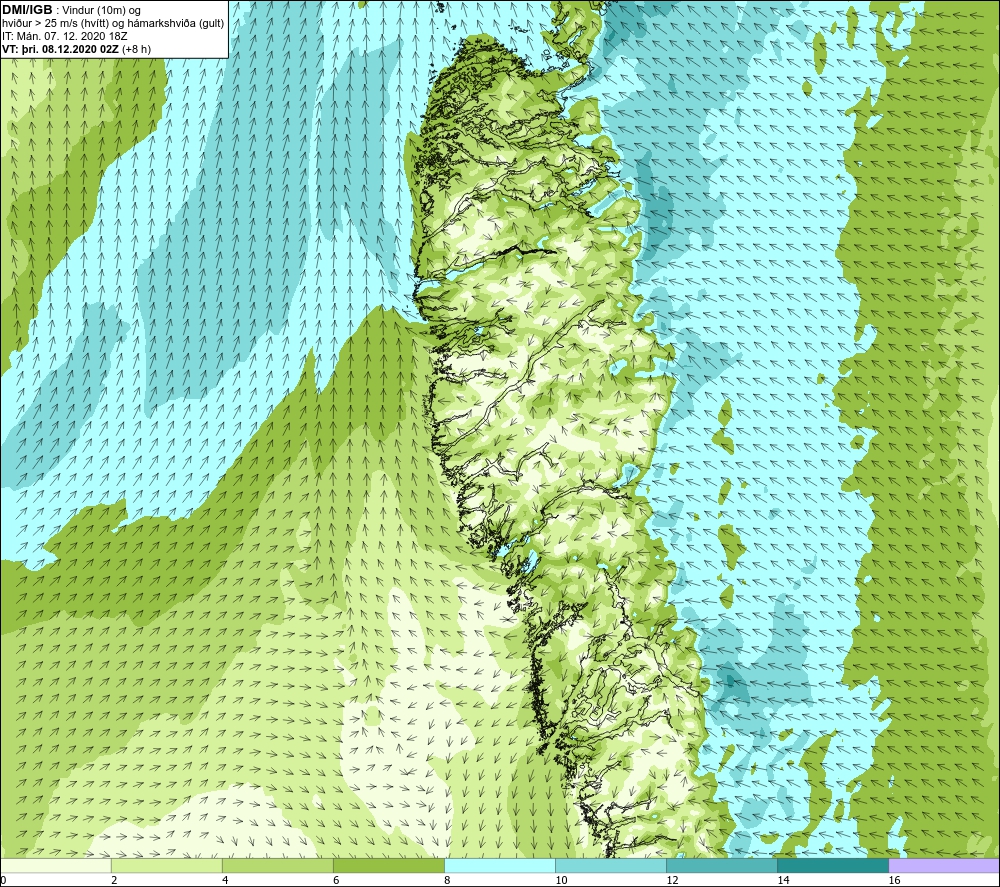This screenshot has height=887, width=1000.
Task: Click the teal 12–14 m/s legend swatch
Action: pos(721,865)
